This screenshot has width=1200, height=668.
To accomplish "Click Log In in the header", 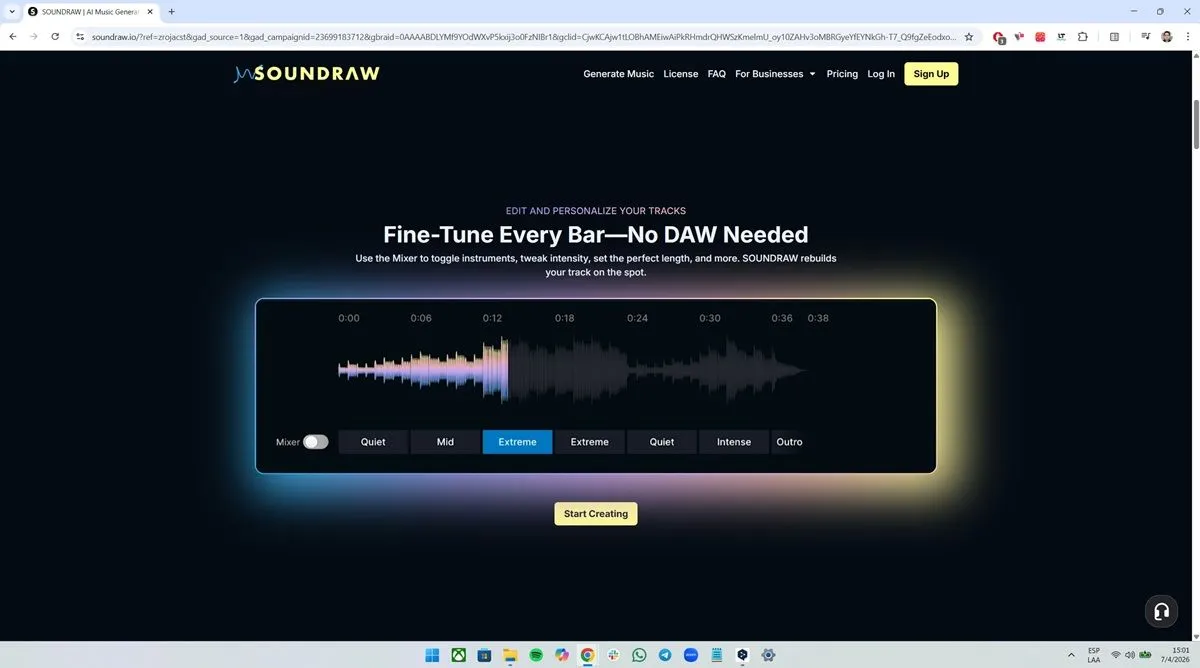I will pyautogui.click(x=881, y=74).
